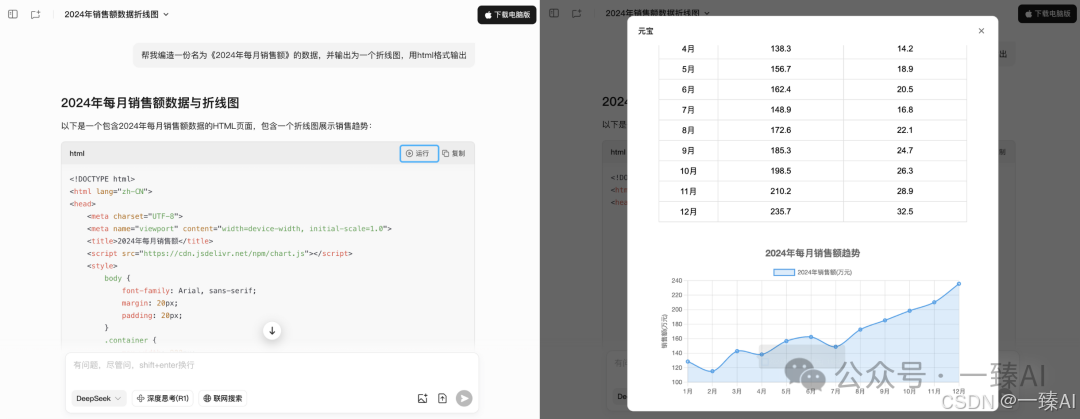Image resolution: width=1080 pixels, height=419 pixels.
Task: Click the chart title 2024年每月销售额趋势
Action: tap(813, 253)
